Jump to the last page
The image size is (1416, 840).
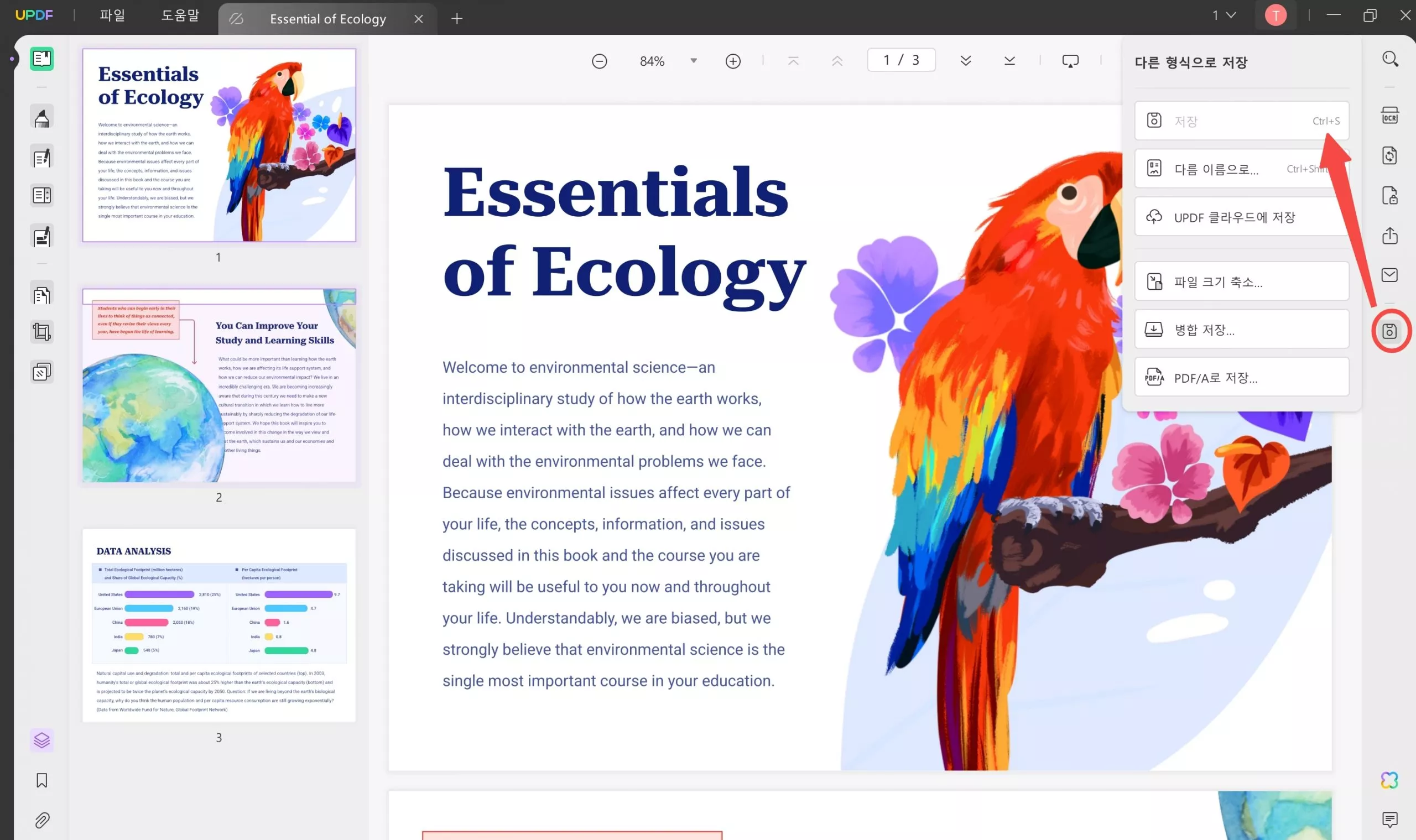(1009, 61)
